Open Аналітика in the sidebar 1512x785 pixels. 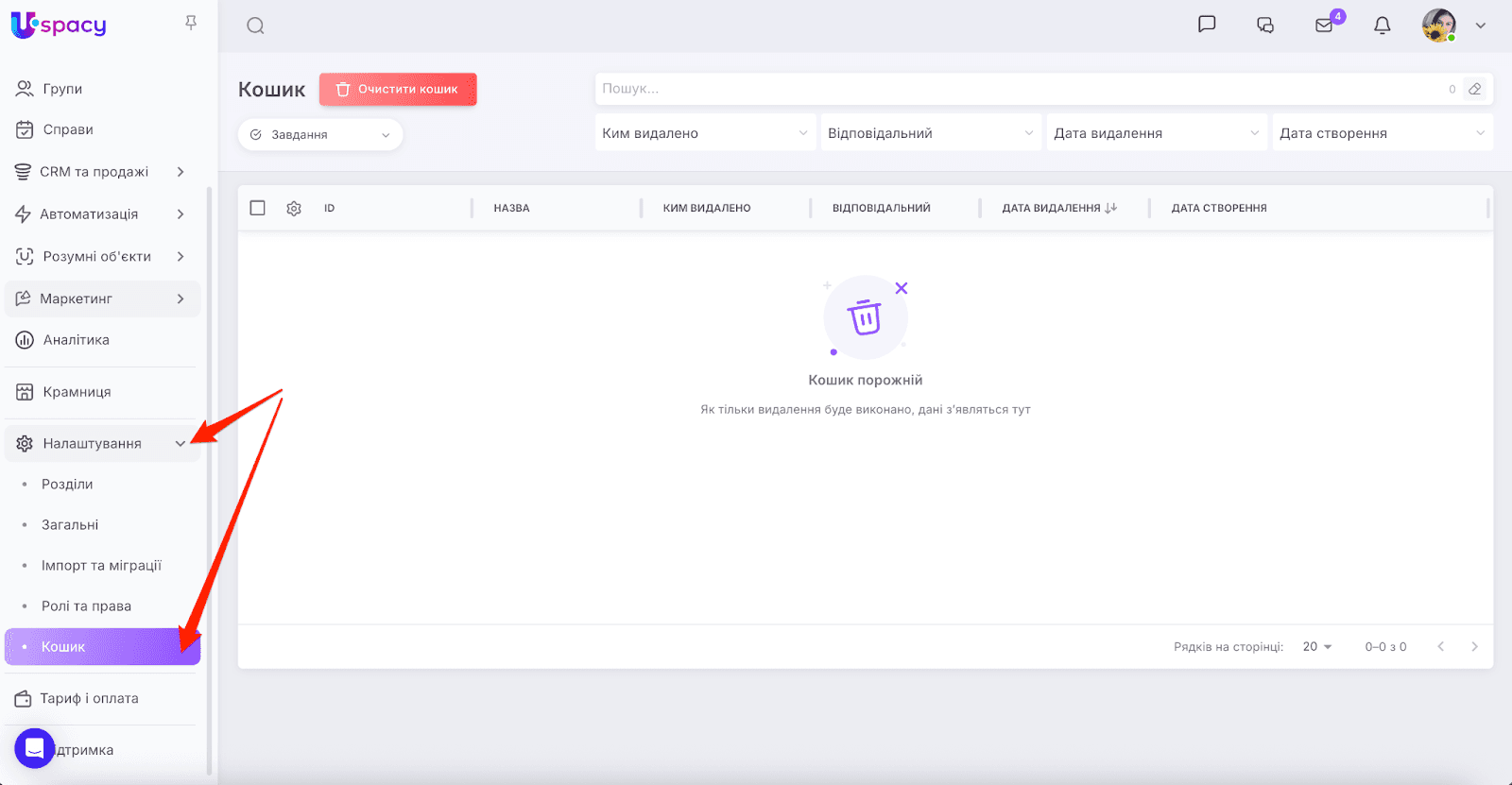coord(102,340)
